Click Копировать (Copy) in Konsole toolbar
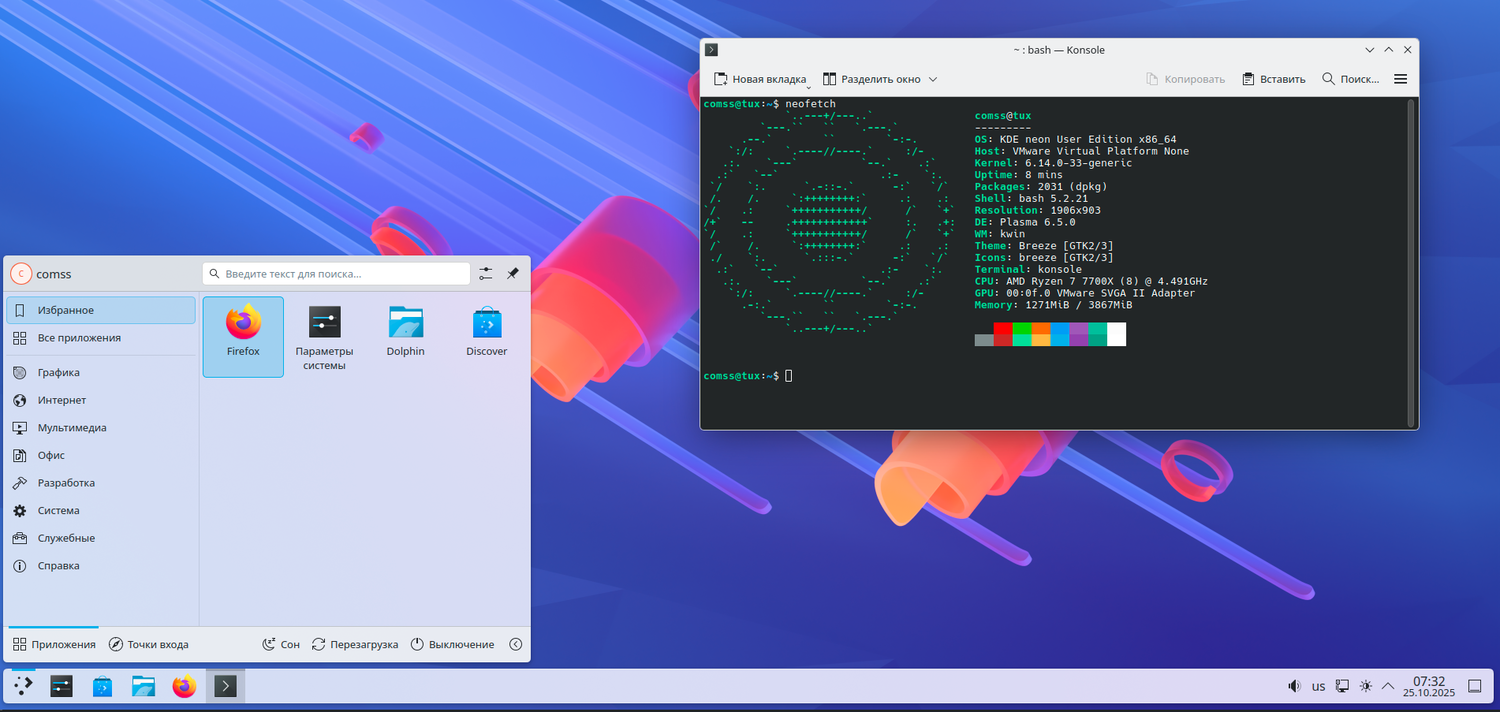 [1186, 79]
